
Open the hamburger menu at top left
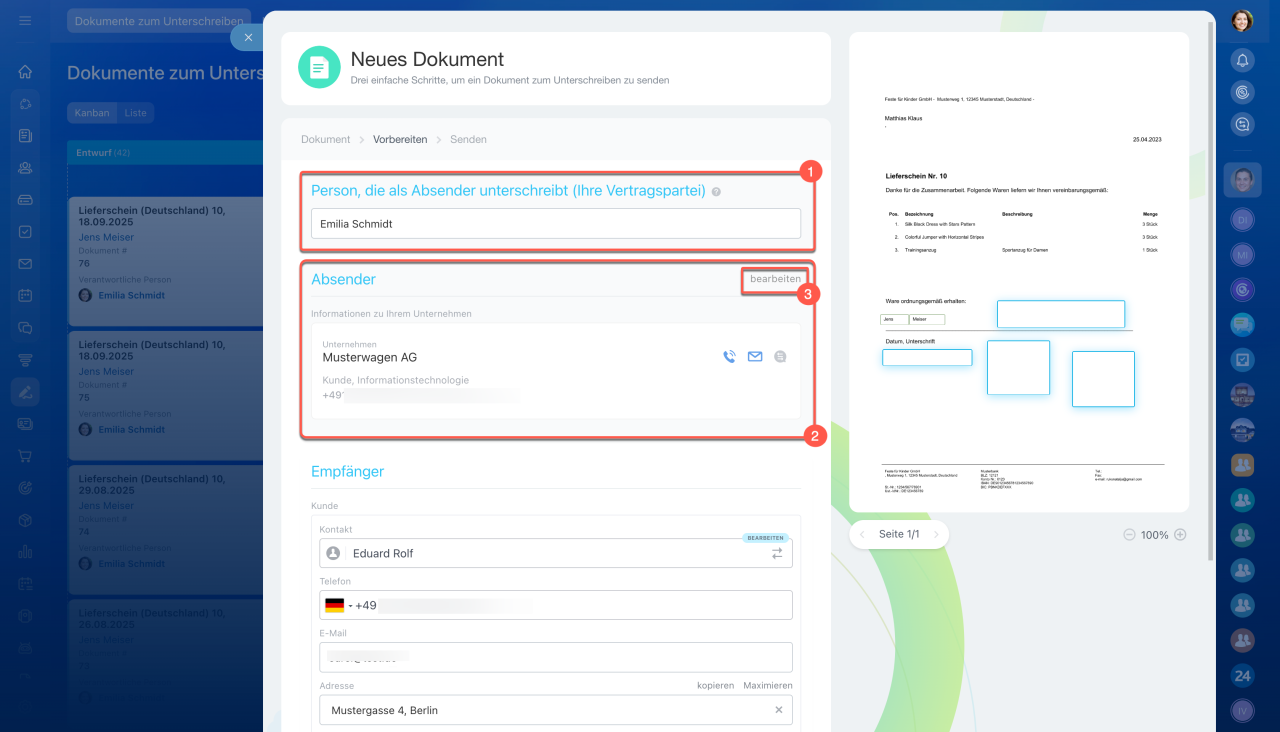point(25,20)
